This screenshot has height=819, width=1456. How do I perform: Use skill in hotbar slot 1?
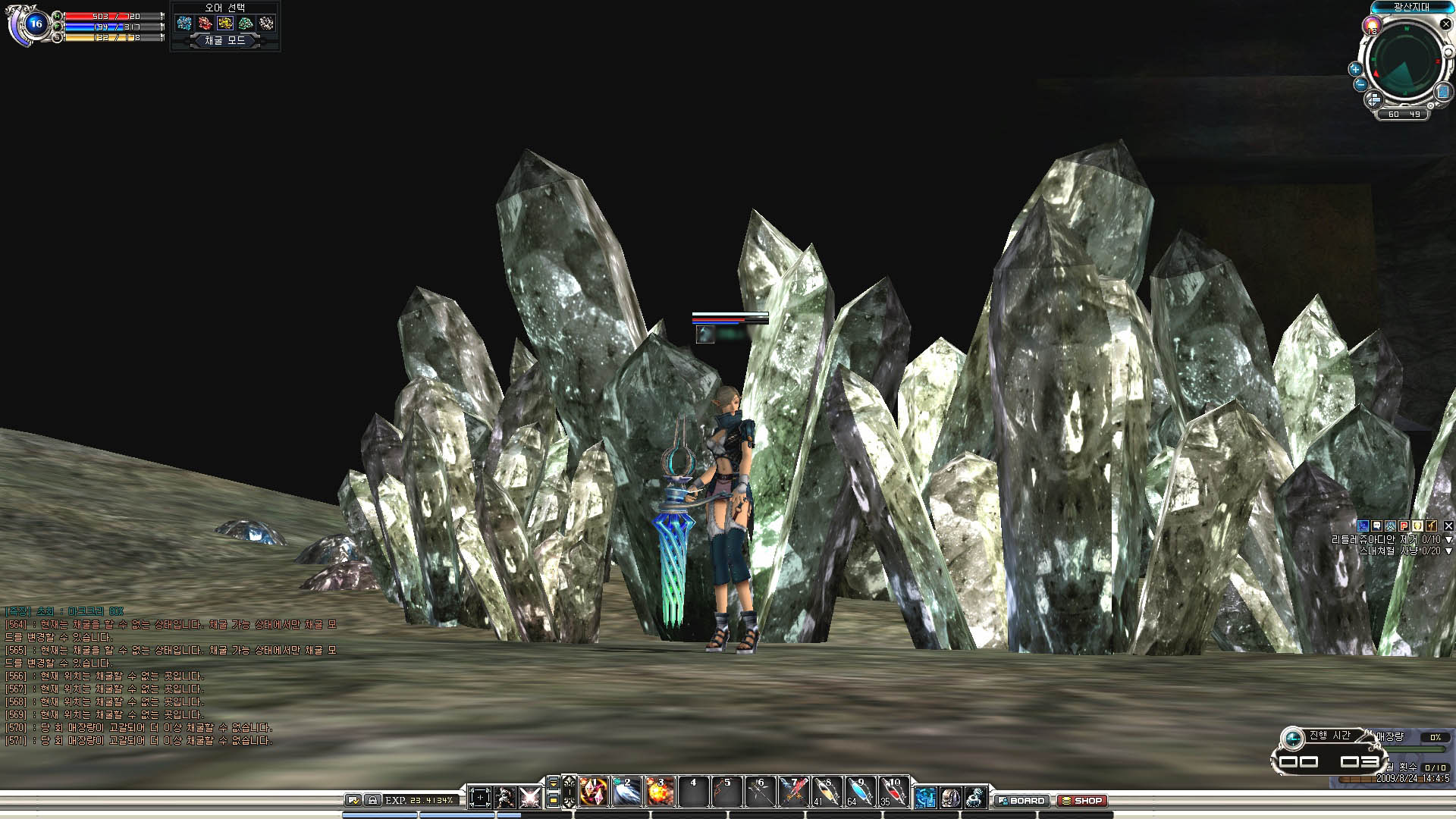[x=593, y=792]
